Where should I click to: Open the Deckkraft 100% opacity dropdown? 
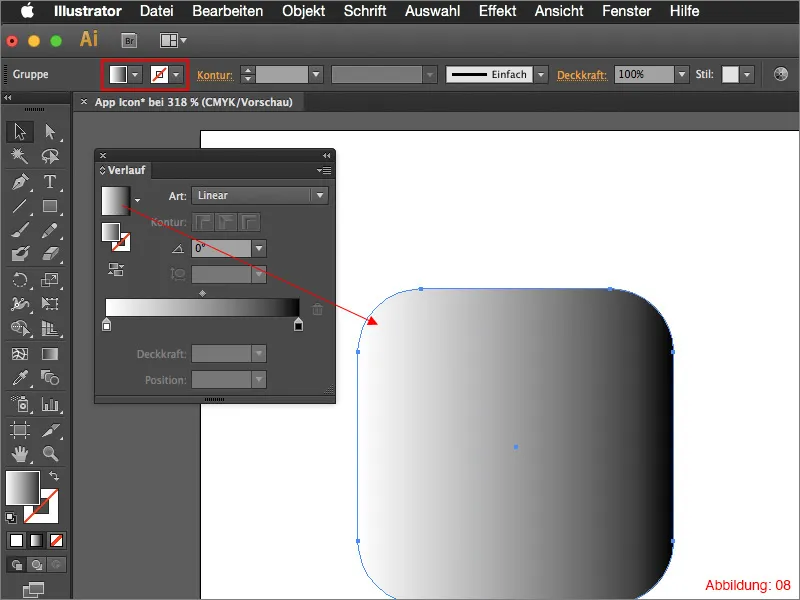coord(682,74)
